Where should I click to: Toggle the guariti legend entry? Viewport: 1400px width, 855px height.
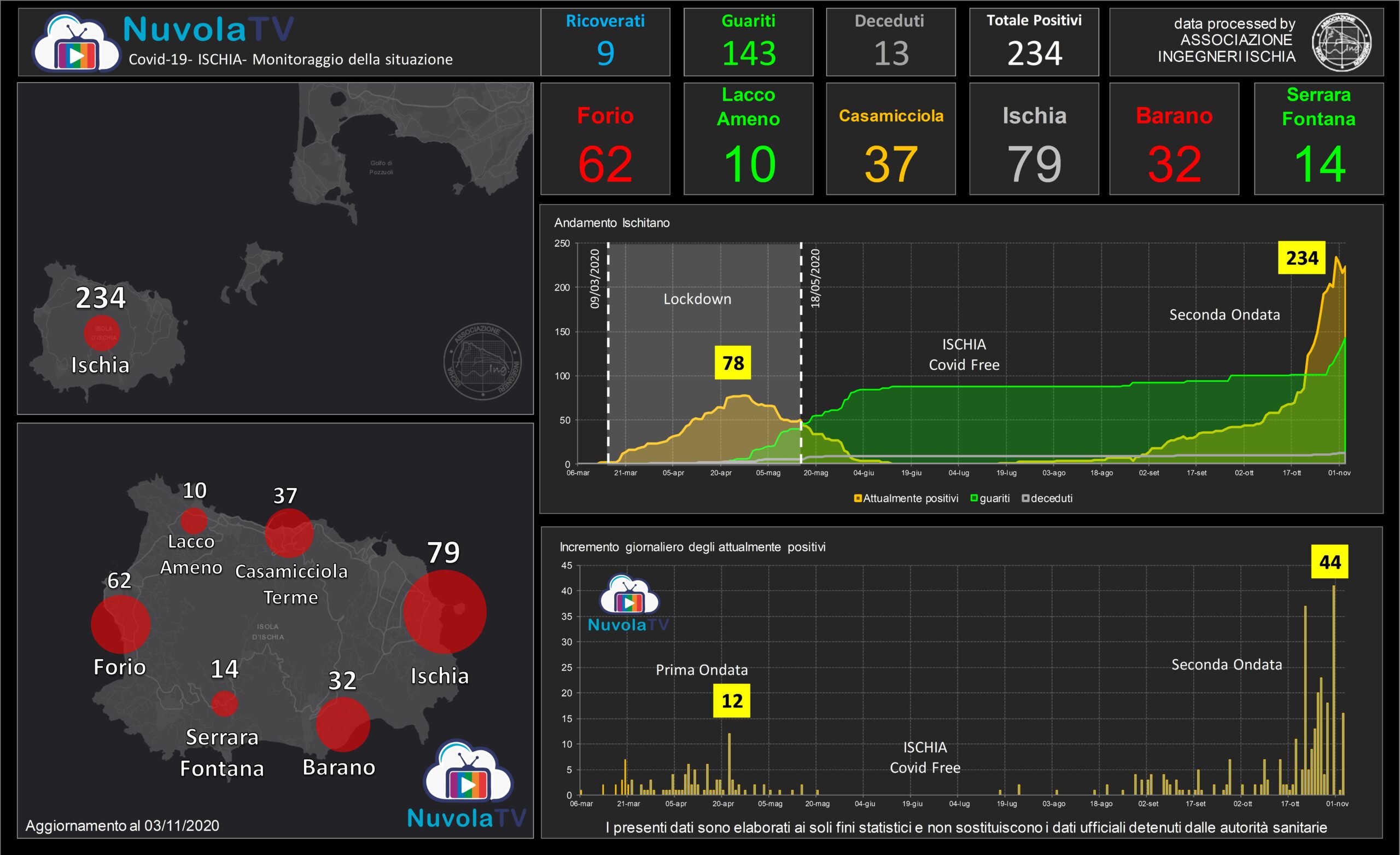point(974,498)
